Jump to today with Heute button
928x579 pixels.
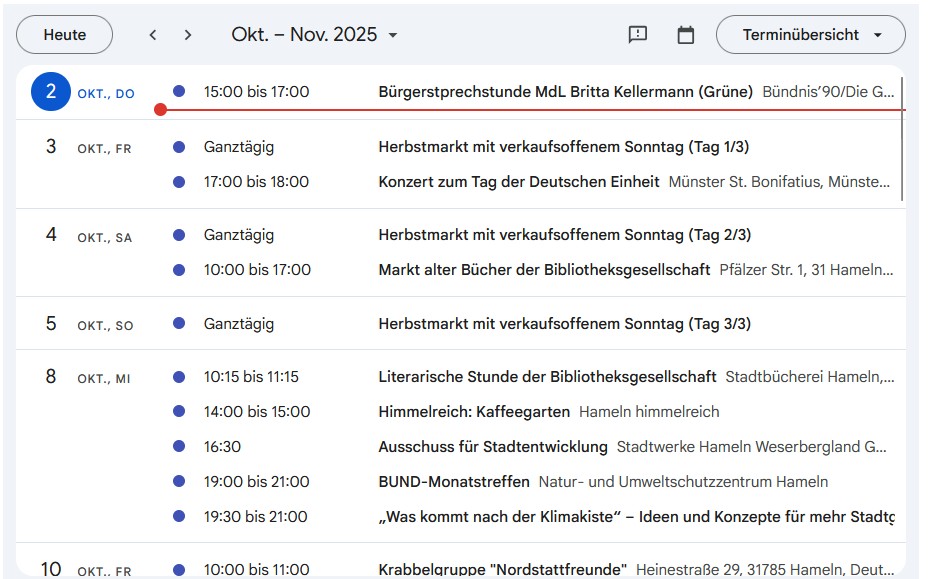point(65,35)
